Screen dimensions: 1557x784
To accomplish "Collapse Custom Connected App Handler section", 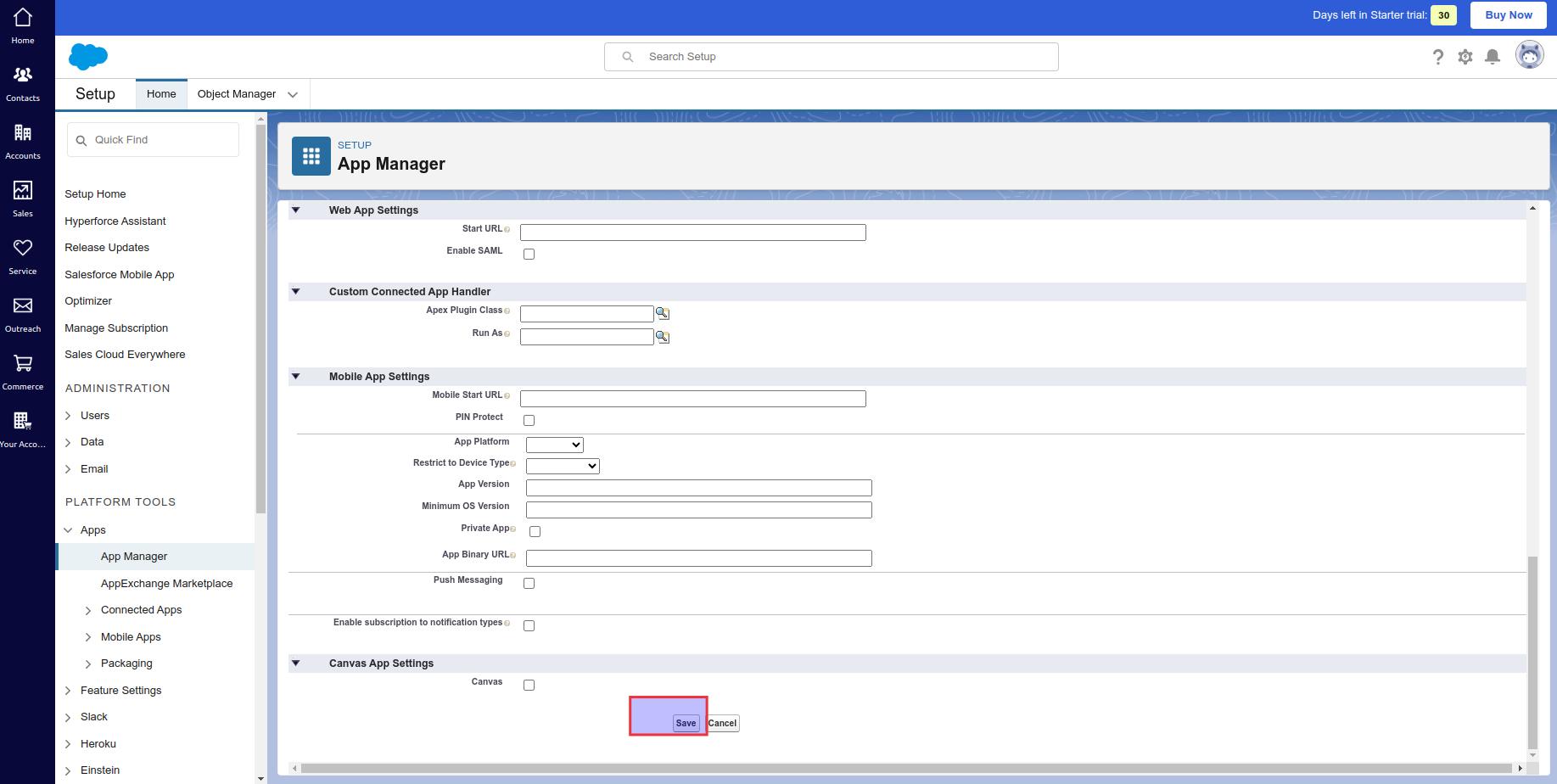I will (296, 291).
